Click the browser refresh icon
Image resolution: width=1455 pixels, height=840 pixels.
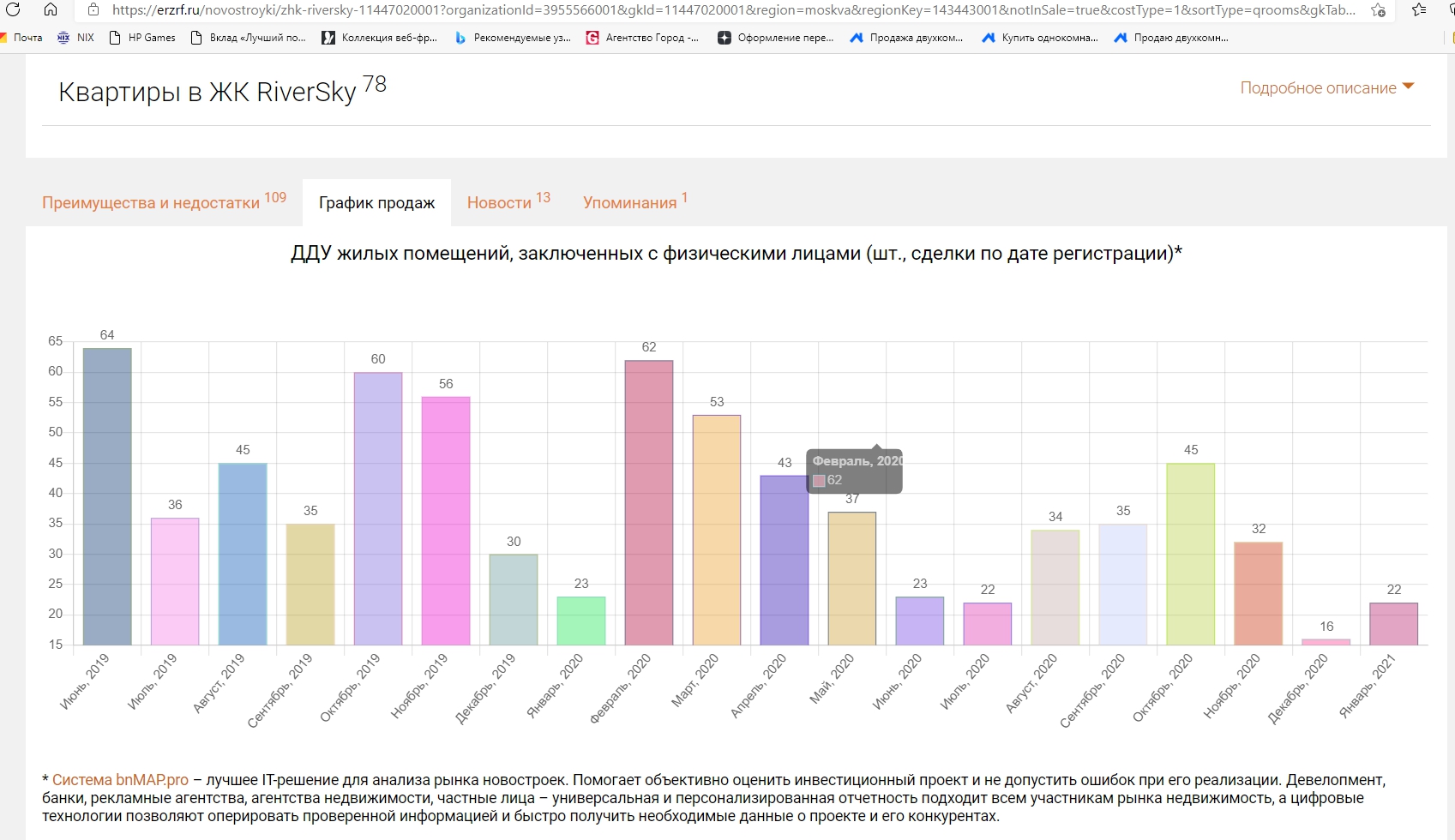pos(13,9)
